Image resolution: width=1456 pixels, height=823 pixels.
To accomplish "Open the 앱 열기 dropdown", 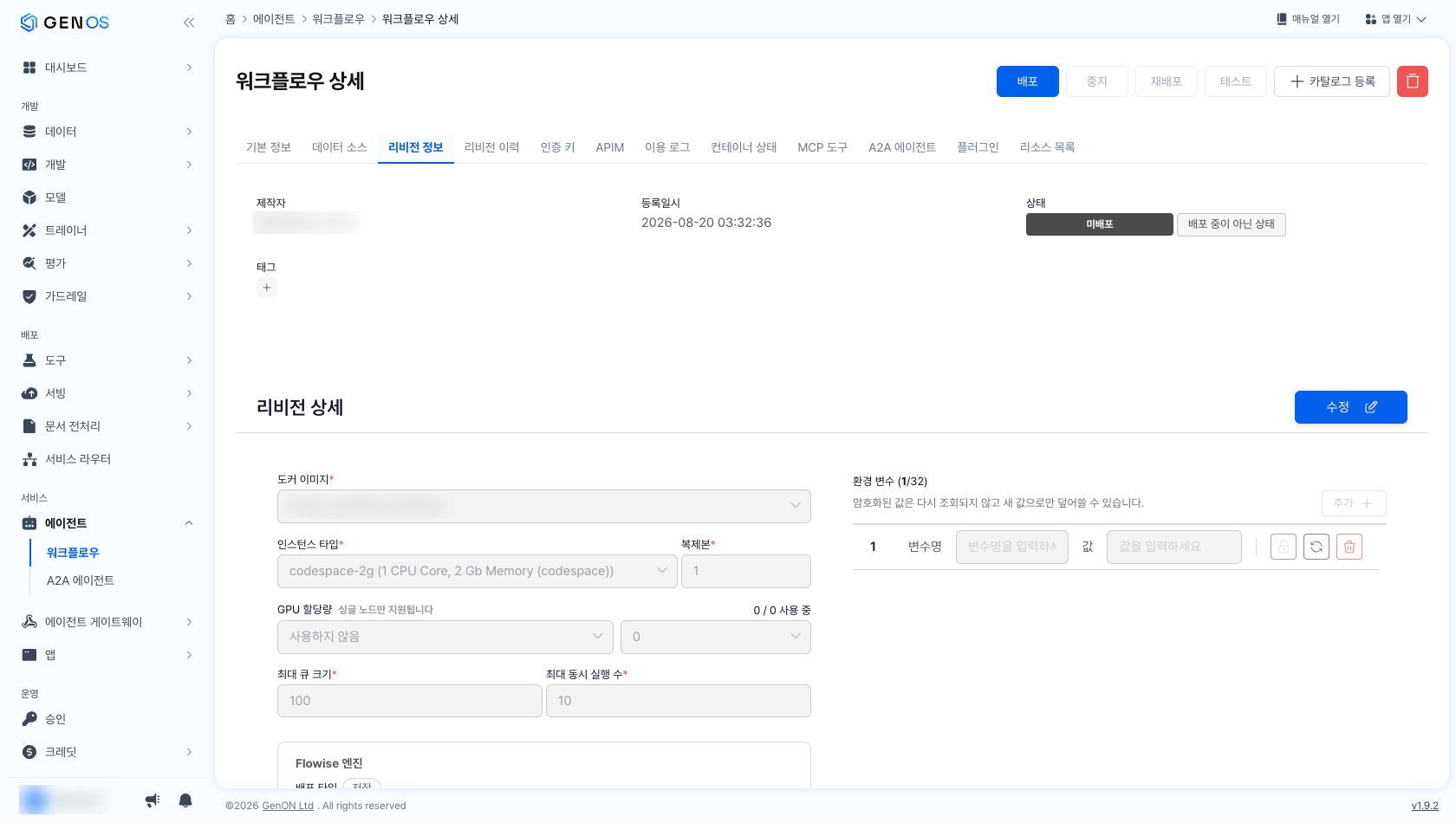I will pos(1395,19).
